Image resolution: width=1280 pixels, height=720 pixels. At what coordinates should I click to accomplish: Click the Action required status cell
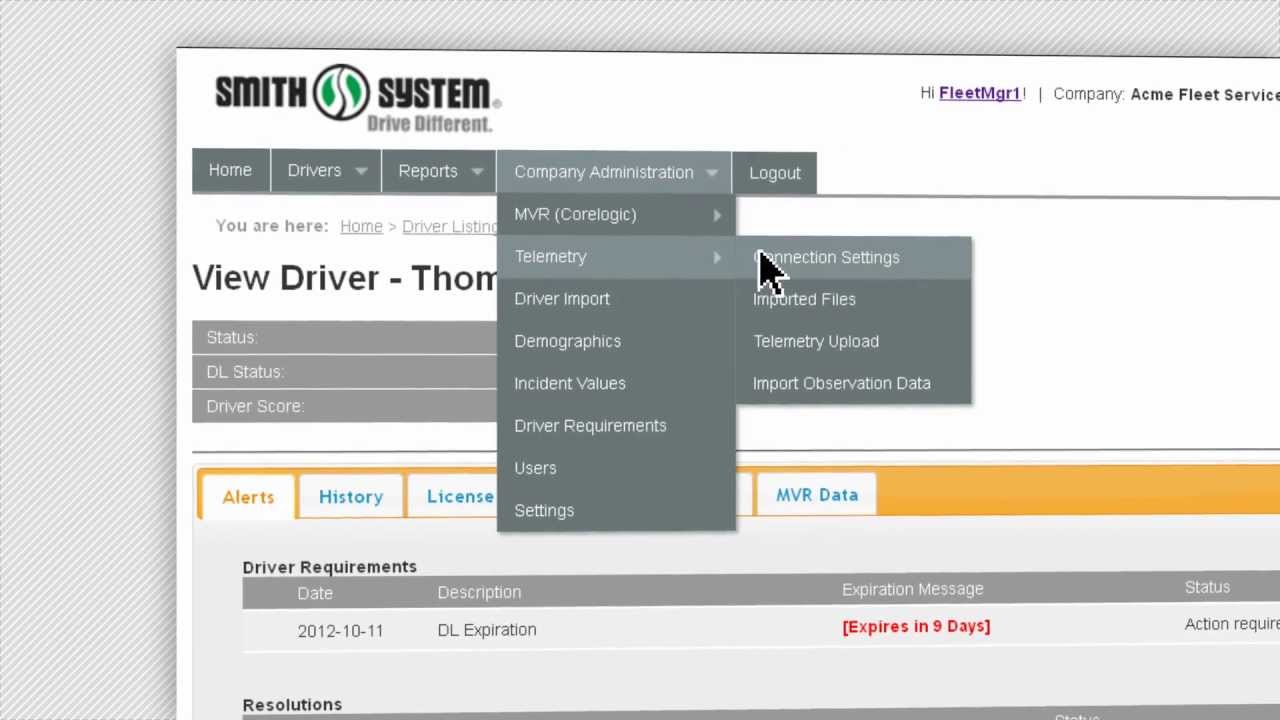(x=1232, y=624)
